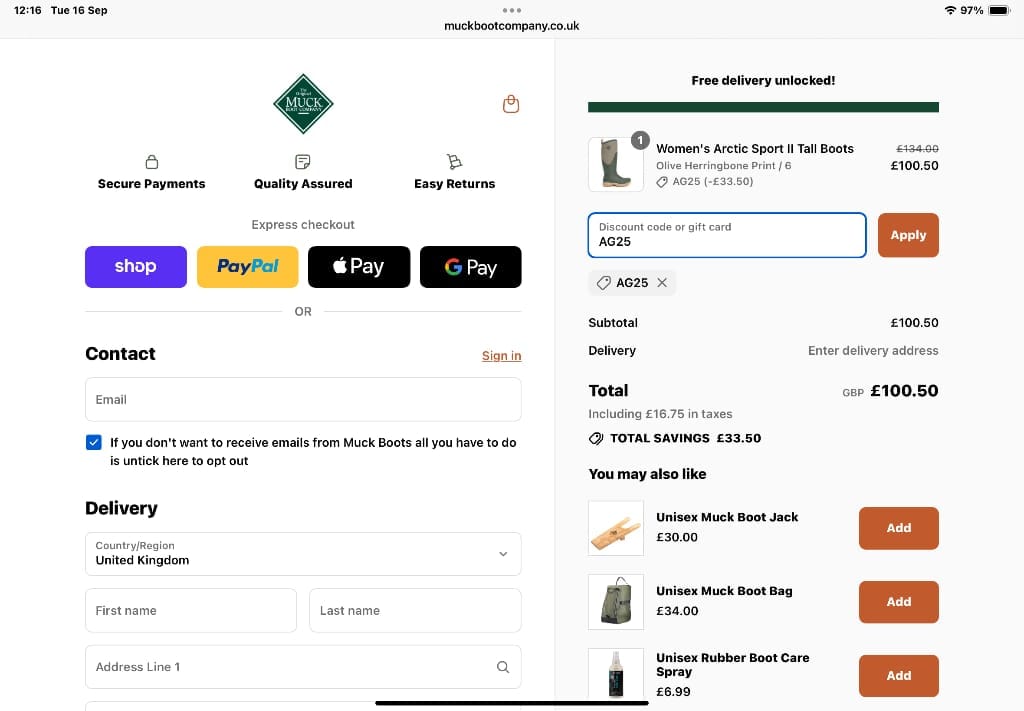
Task: Click the discount code or gift card field
Action: coord(727,235)
